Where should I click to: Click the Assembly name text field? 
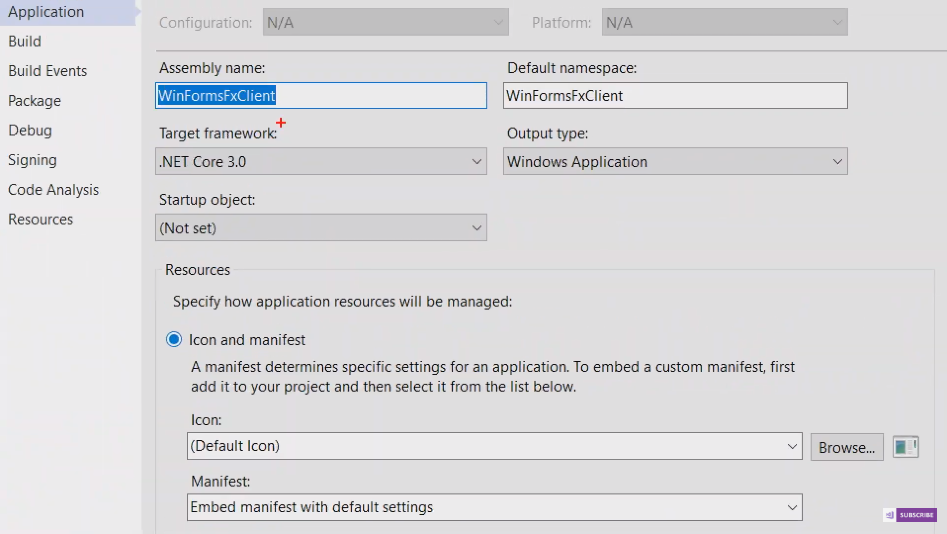[321, 96]
